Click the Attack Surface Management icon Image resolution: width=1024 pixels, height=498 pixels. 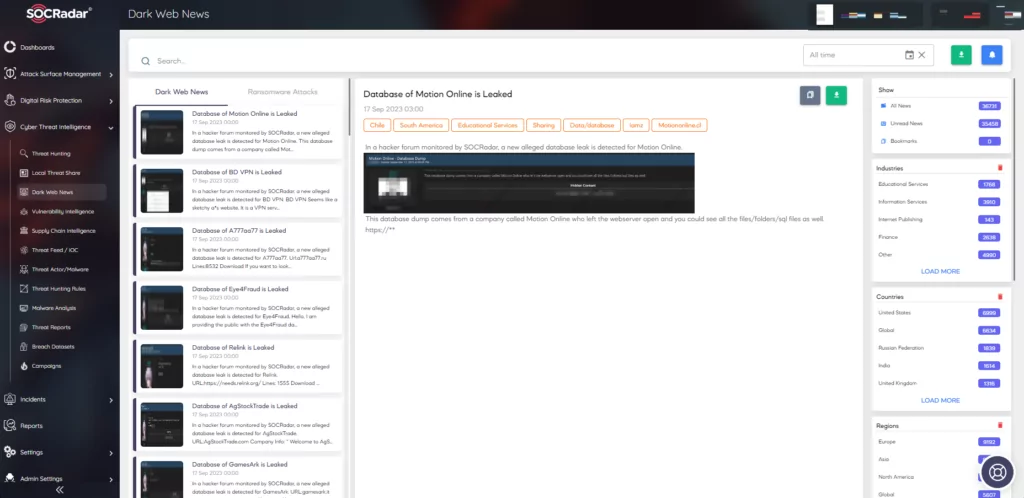(10, 74)
